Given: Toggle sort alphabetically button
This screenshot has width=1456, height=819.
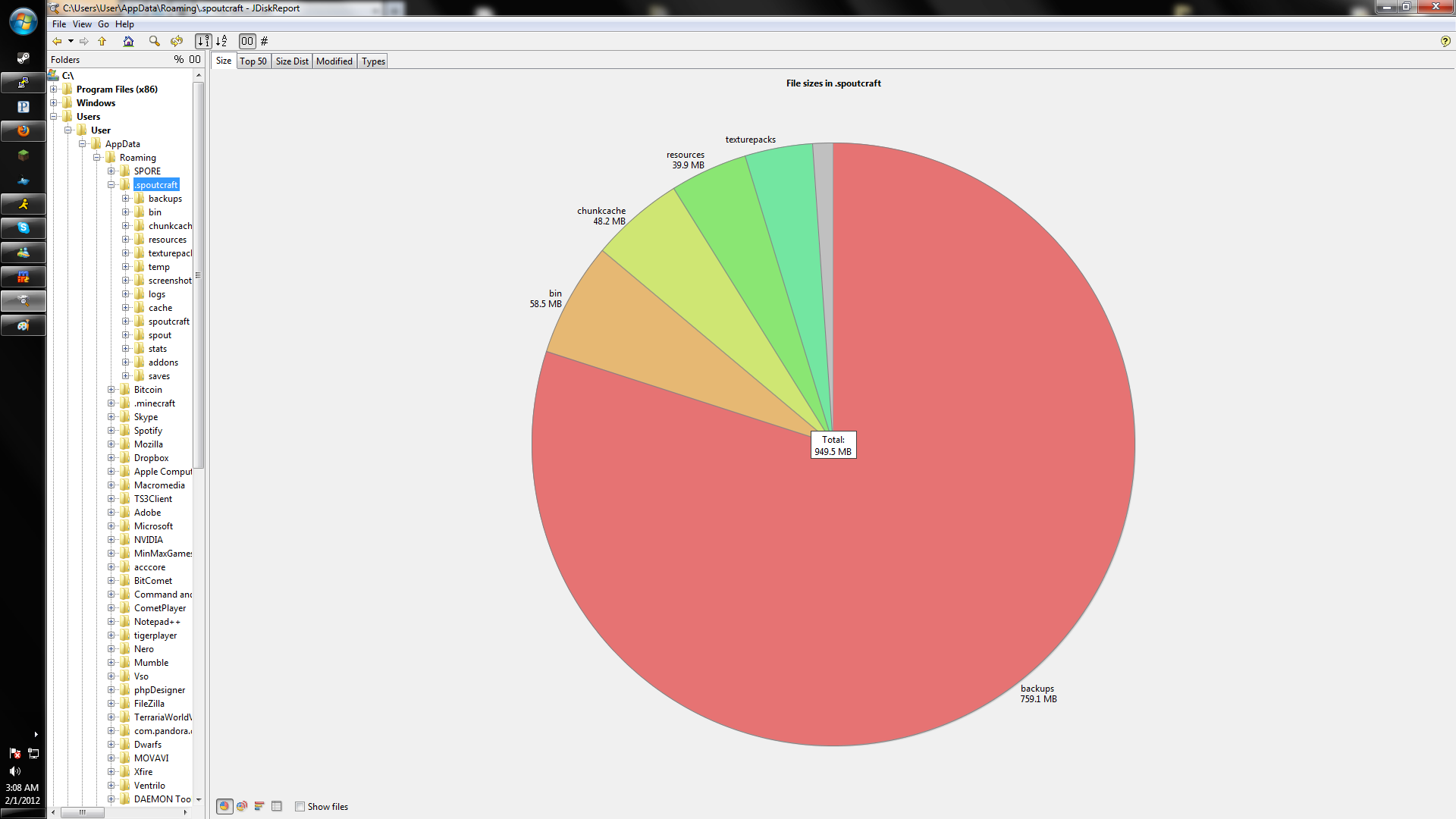Looking at the screenshot, I should (221, 41).
